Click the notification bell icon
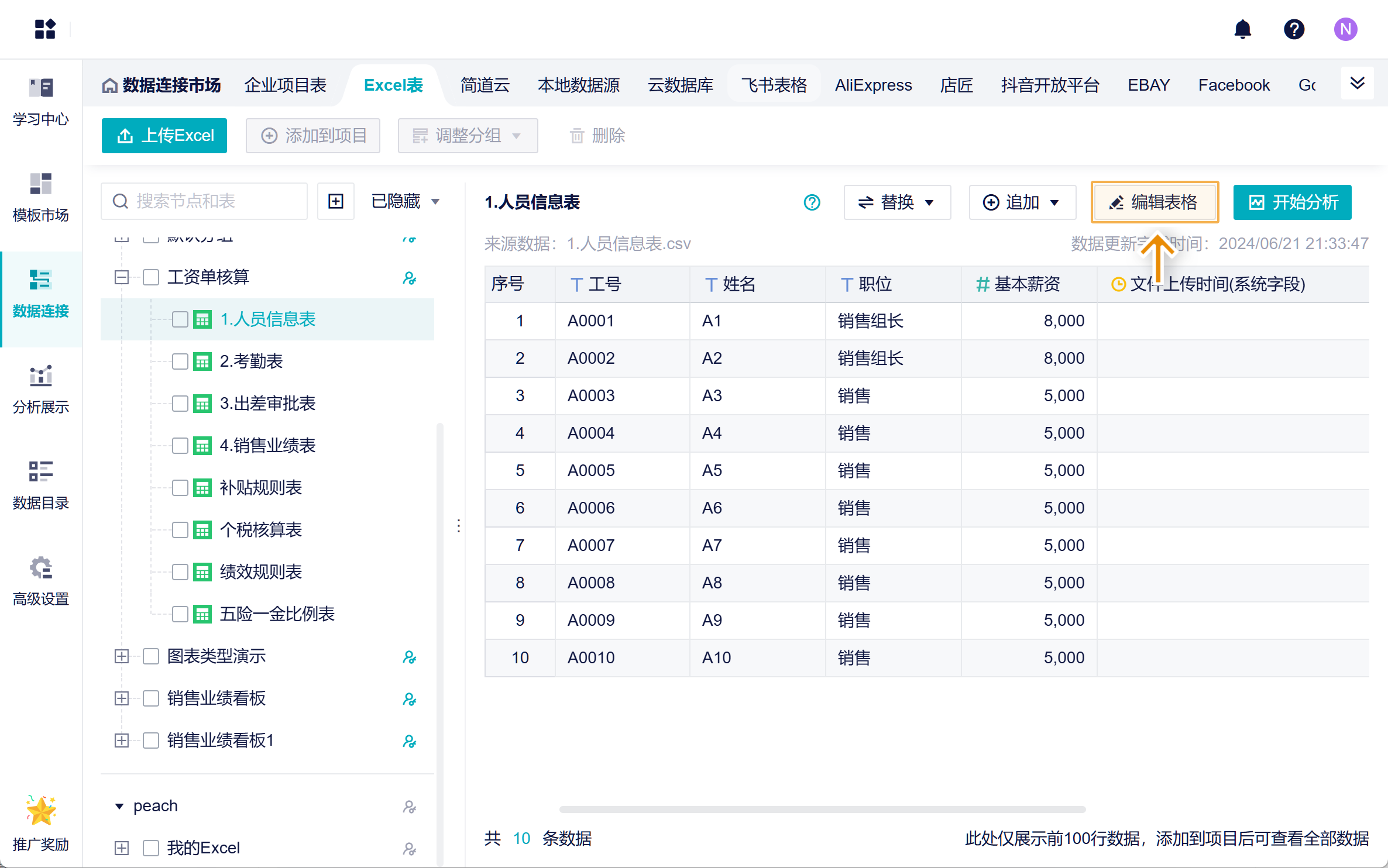Image resolution: width=1388 pixels, height=868 pixels. 1242,29
